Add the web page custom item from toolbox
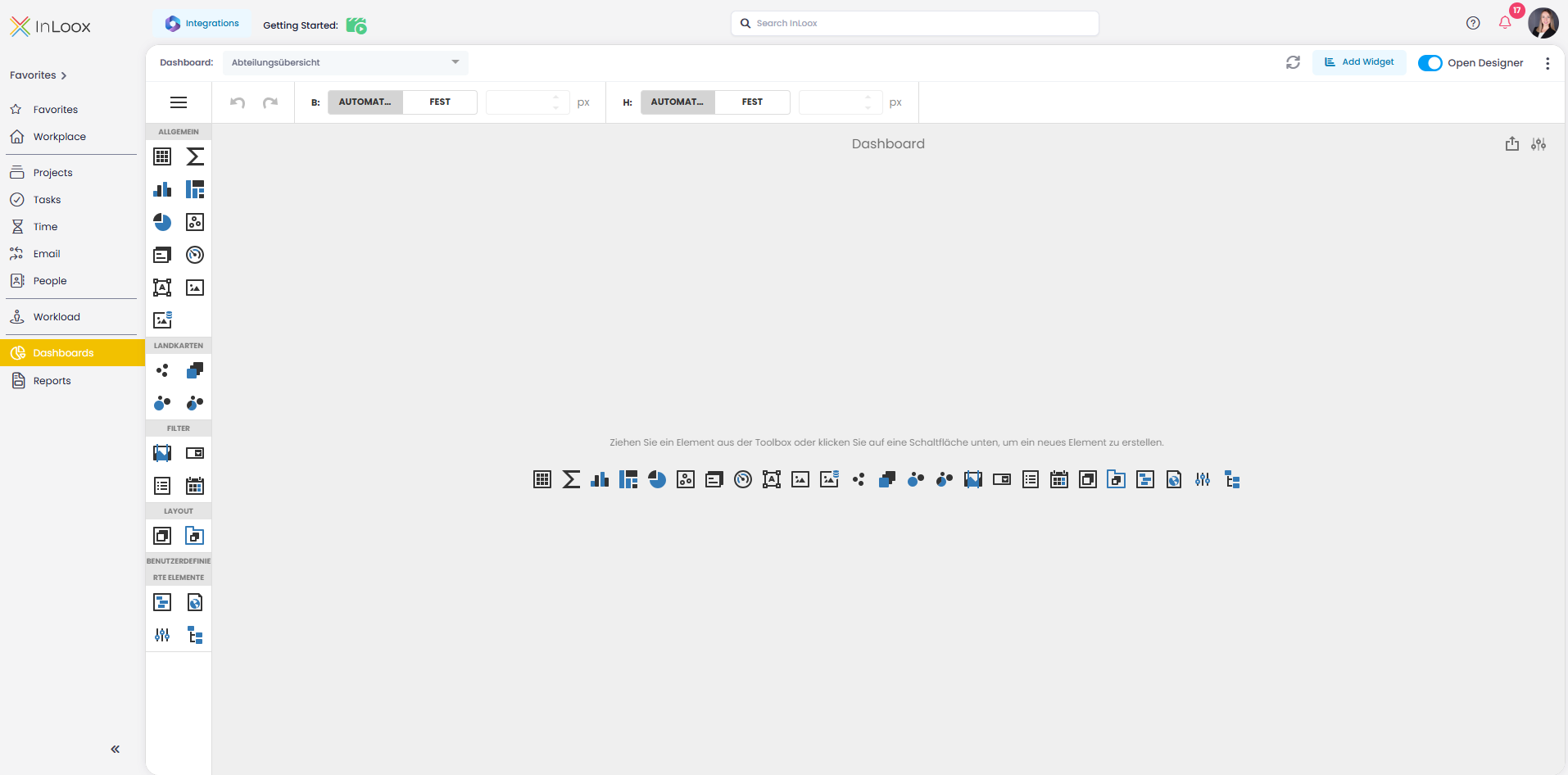 (195, 603)
